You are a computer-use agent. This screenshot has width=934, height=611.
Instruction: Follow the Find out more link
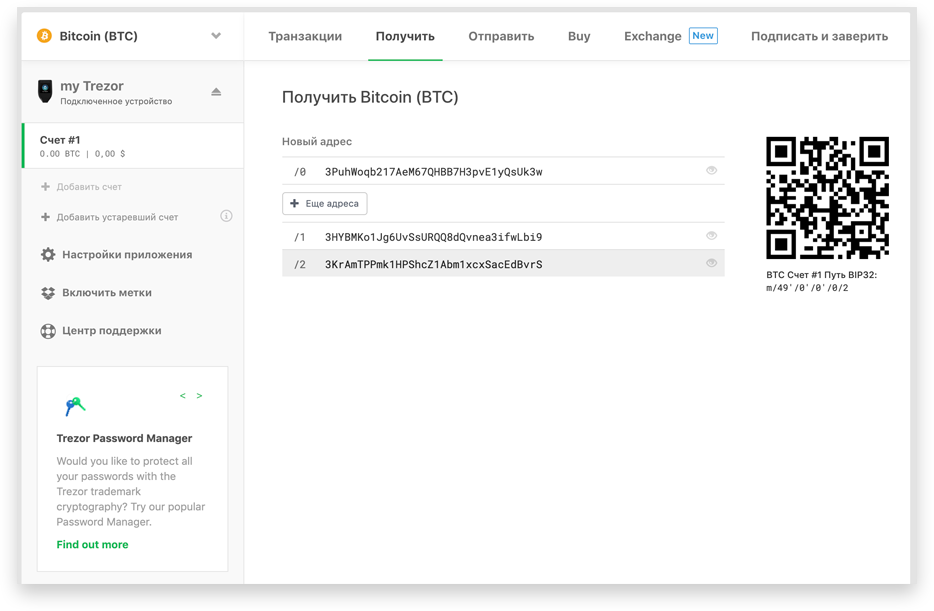92,545
